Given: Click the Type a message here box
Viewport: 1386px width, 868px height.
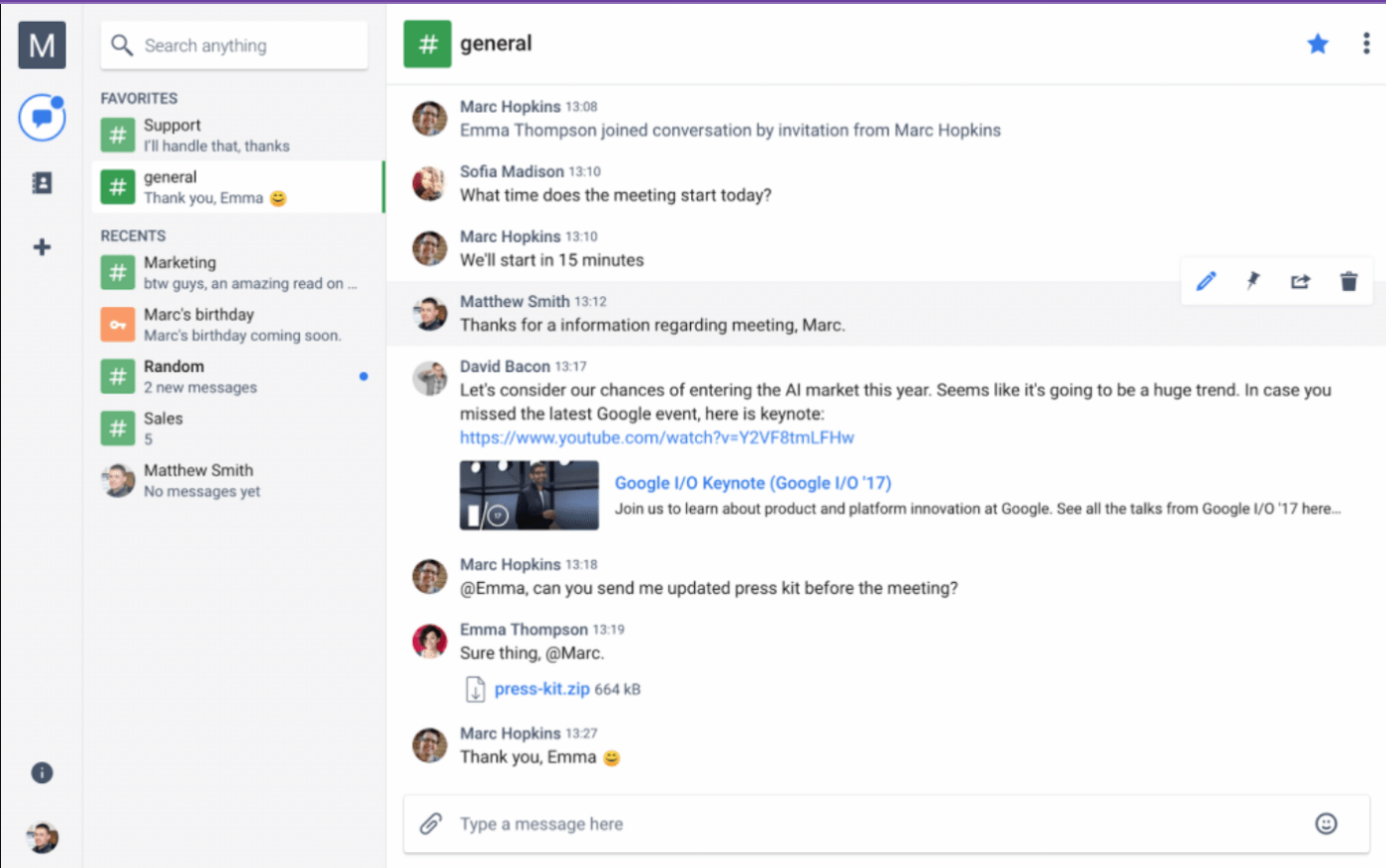Looking at the screenshot, I should [x=886, y=823].
